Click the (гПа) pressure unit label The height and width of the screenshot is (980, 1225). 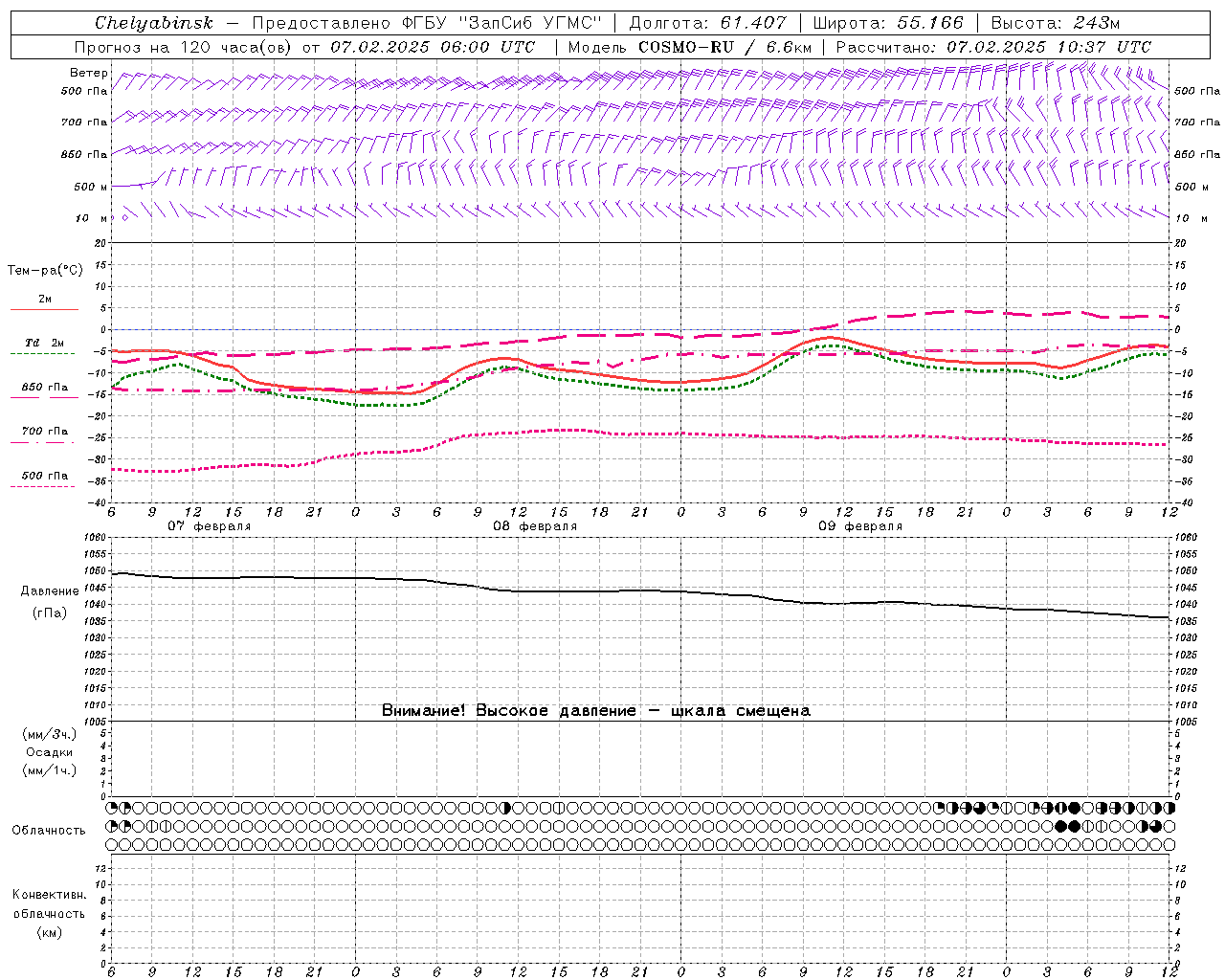pos(50,613)
